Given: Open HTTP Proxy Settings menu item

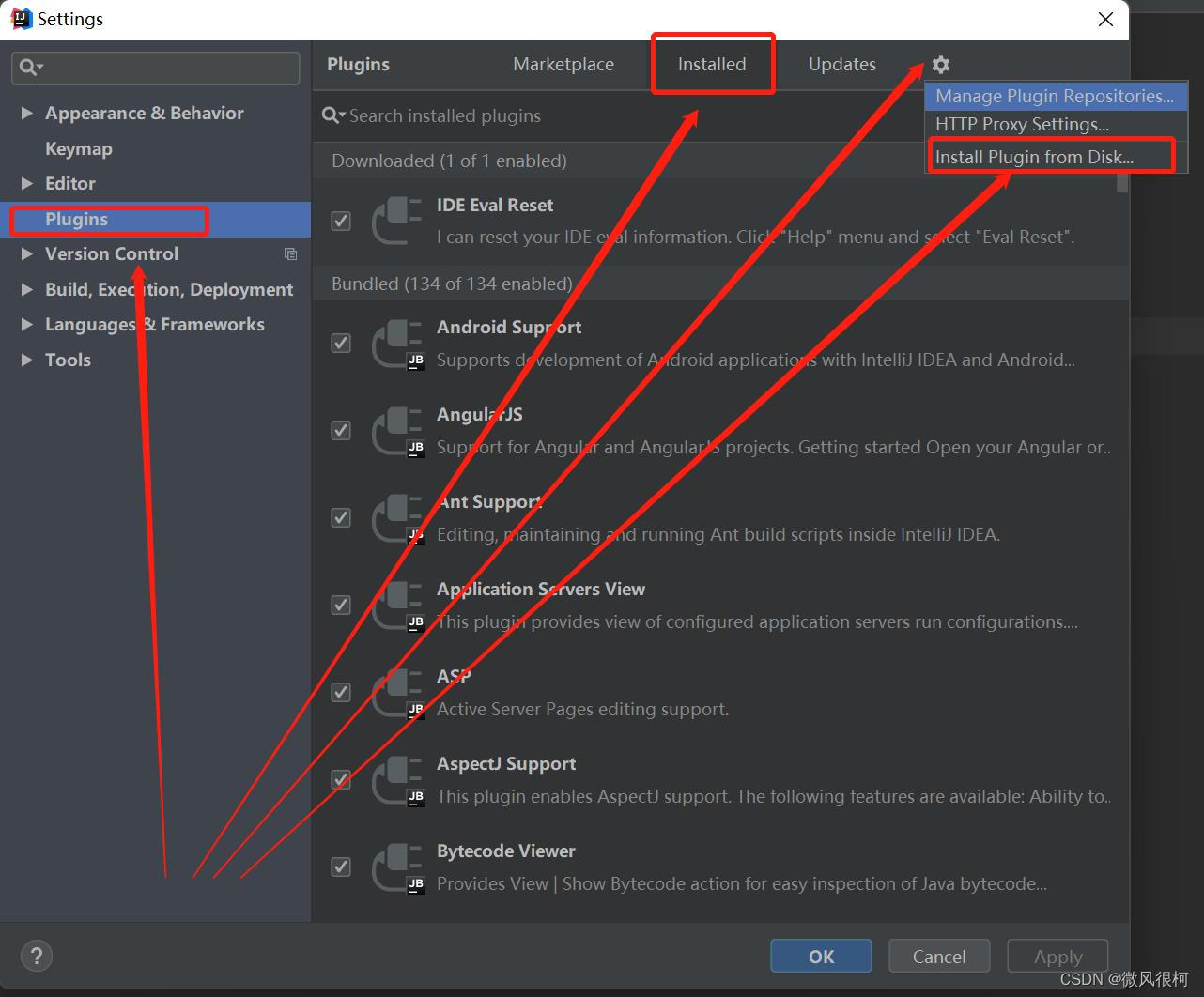Looking at the screenshot, I should [x=1056, y=124].
